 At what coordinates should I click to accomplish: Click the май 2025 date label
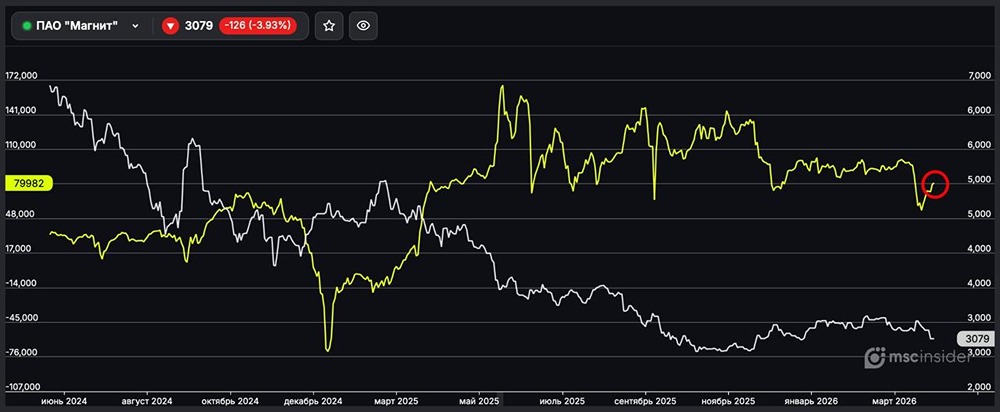[479, 401]
